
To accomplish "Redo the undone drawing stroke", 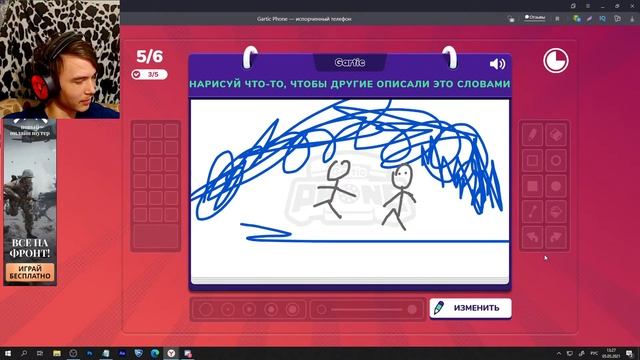I will click(x=556, y=238).
